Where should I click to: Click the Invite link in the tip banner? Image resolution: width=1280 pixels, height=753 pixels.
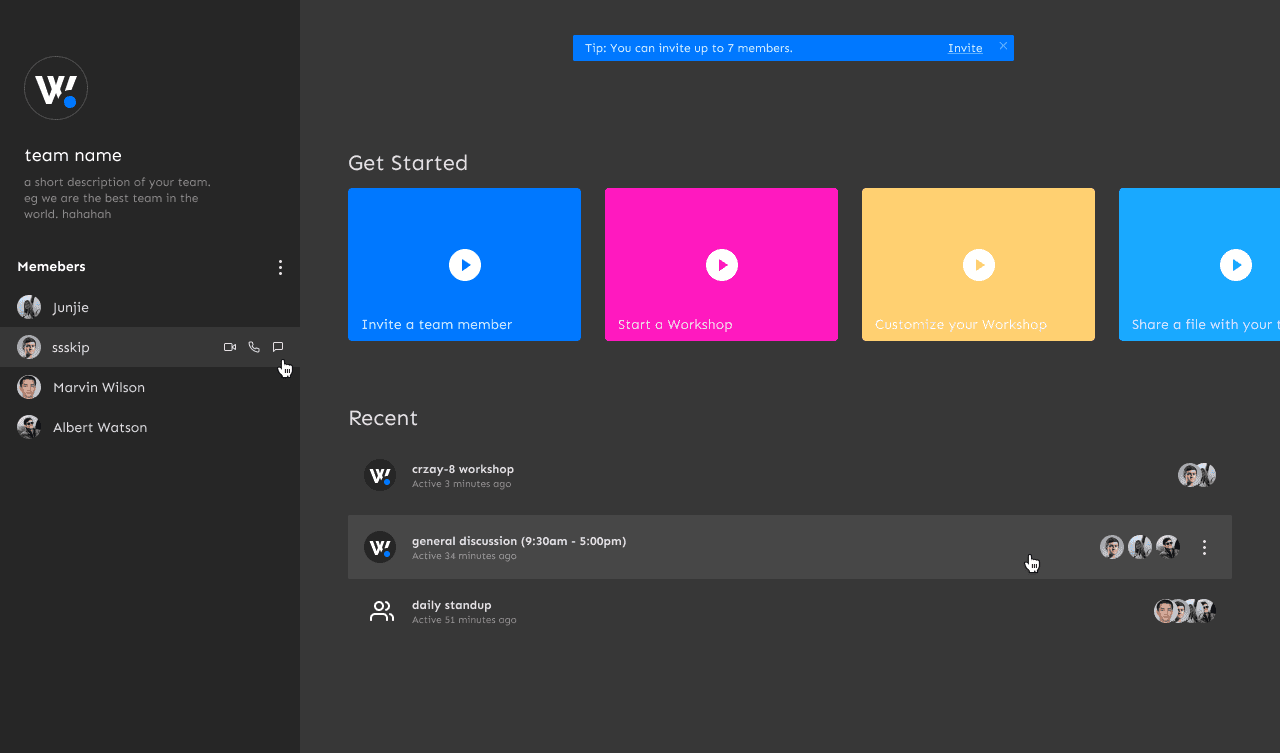pos(965,48)
